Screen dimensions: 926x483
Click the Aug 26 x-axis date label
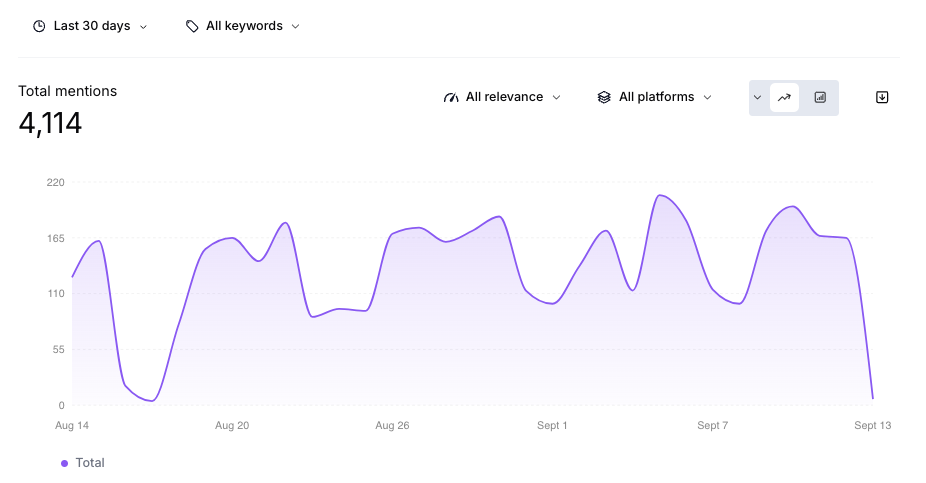point(392,425)
